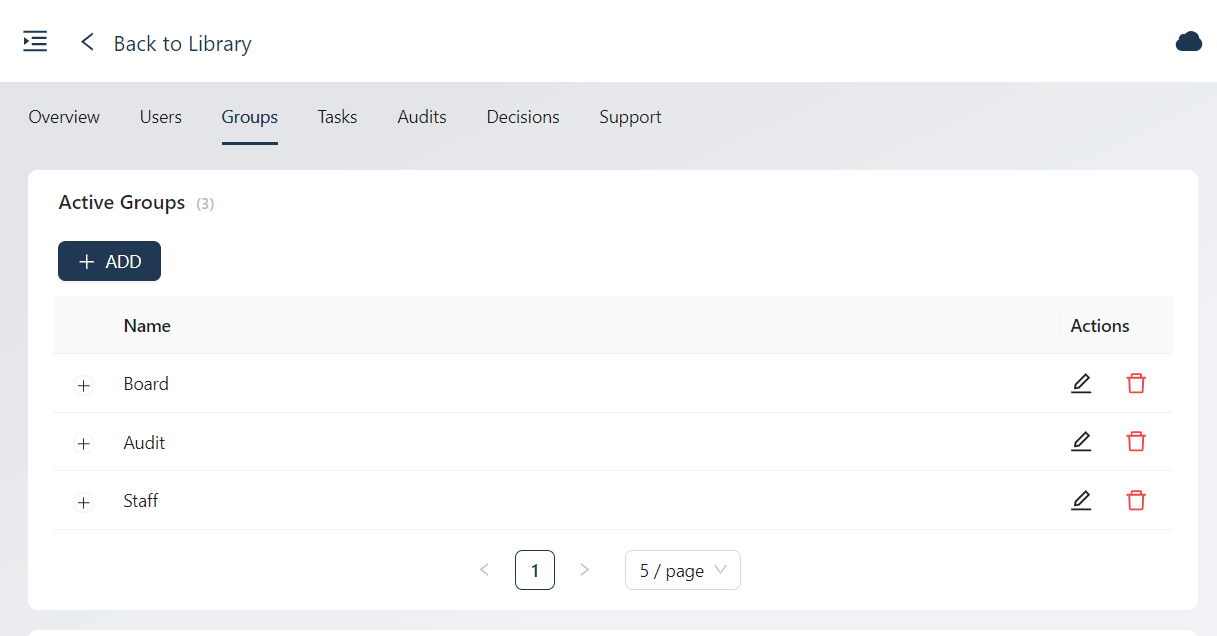Edit the Audit group
The width and height of the screenshot is (1217, 636).
click(x=1081, y=441)
